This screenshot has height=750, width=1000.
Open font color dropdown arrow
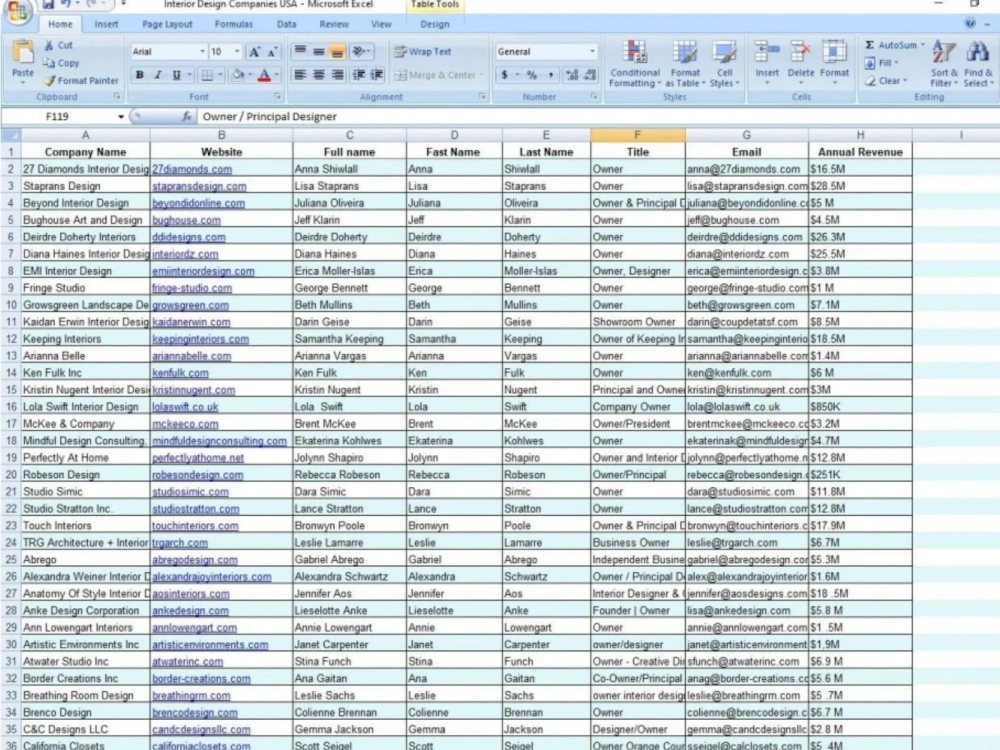coord(277,75)
